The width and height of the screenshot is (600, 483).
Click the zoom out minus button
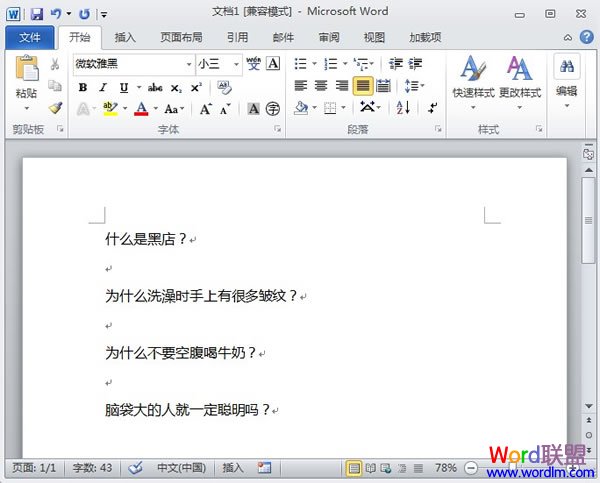(x=471, y=468)
